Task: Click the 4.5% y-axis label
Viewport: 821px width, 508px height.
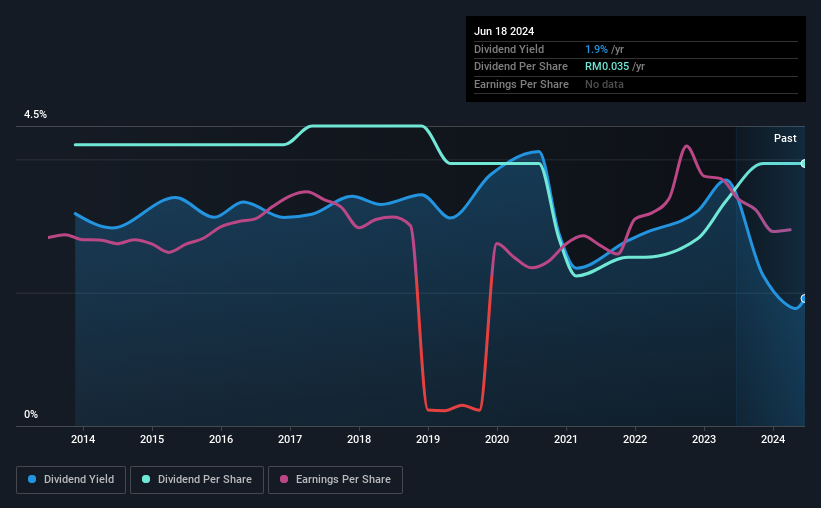Action: [x=35, y=114]
